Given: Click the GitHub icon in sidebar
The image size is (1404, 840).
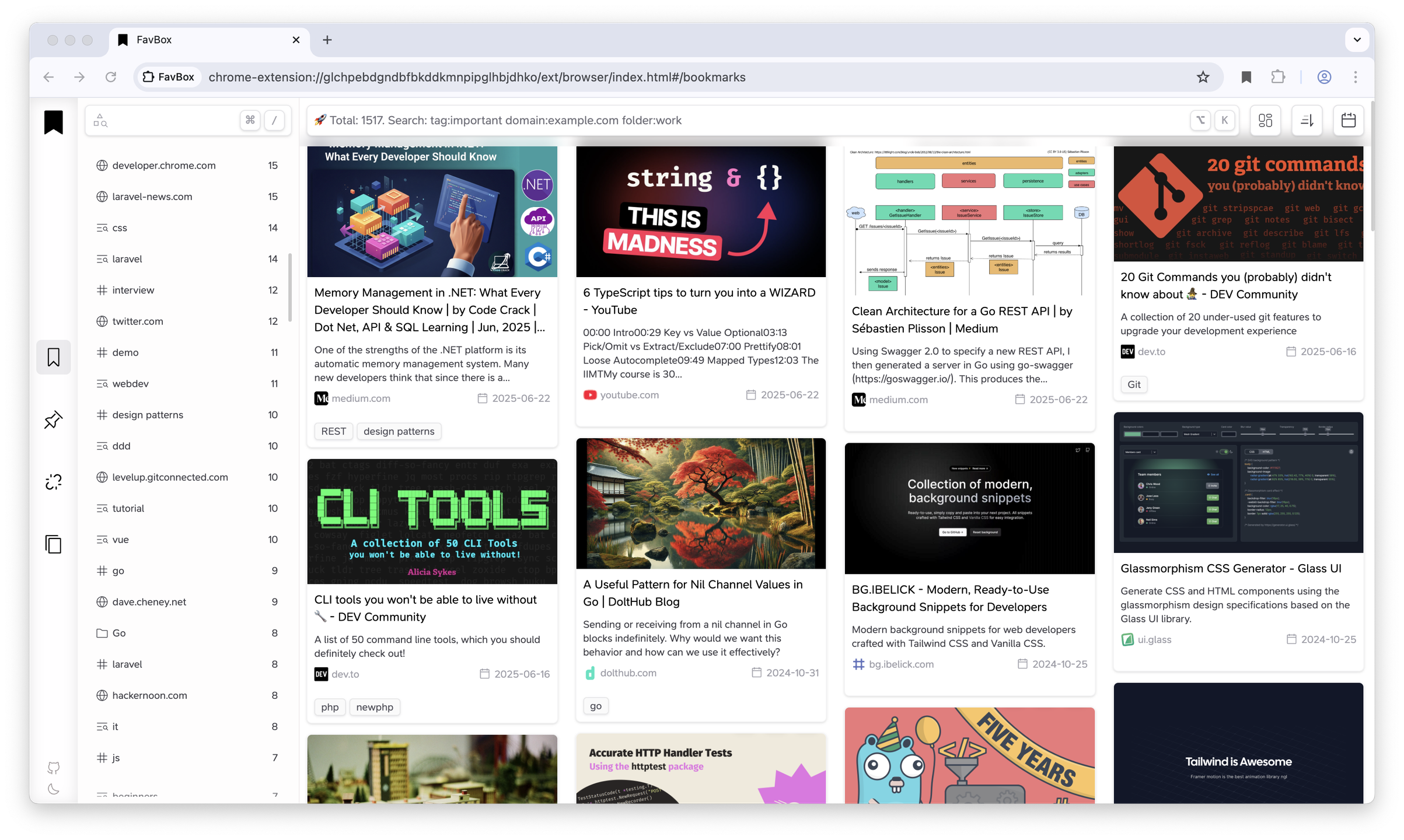Looking at the screenshot, I should [x=53, y=768].
